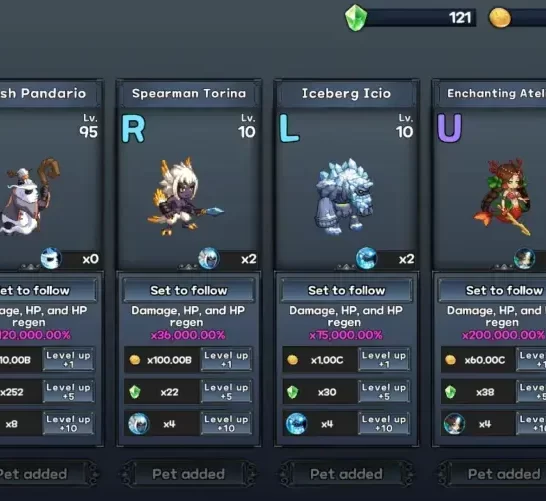Image resolution: width=546 pixels, height=501 pixels.
Task: Click the gold coin x1.00C cost icon
Action: pos(292,360)
